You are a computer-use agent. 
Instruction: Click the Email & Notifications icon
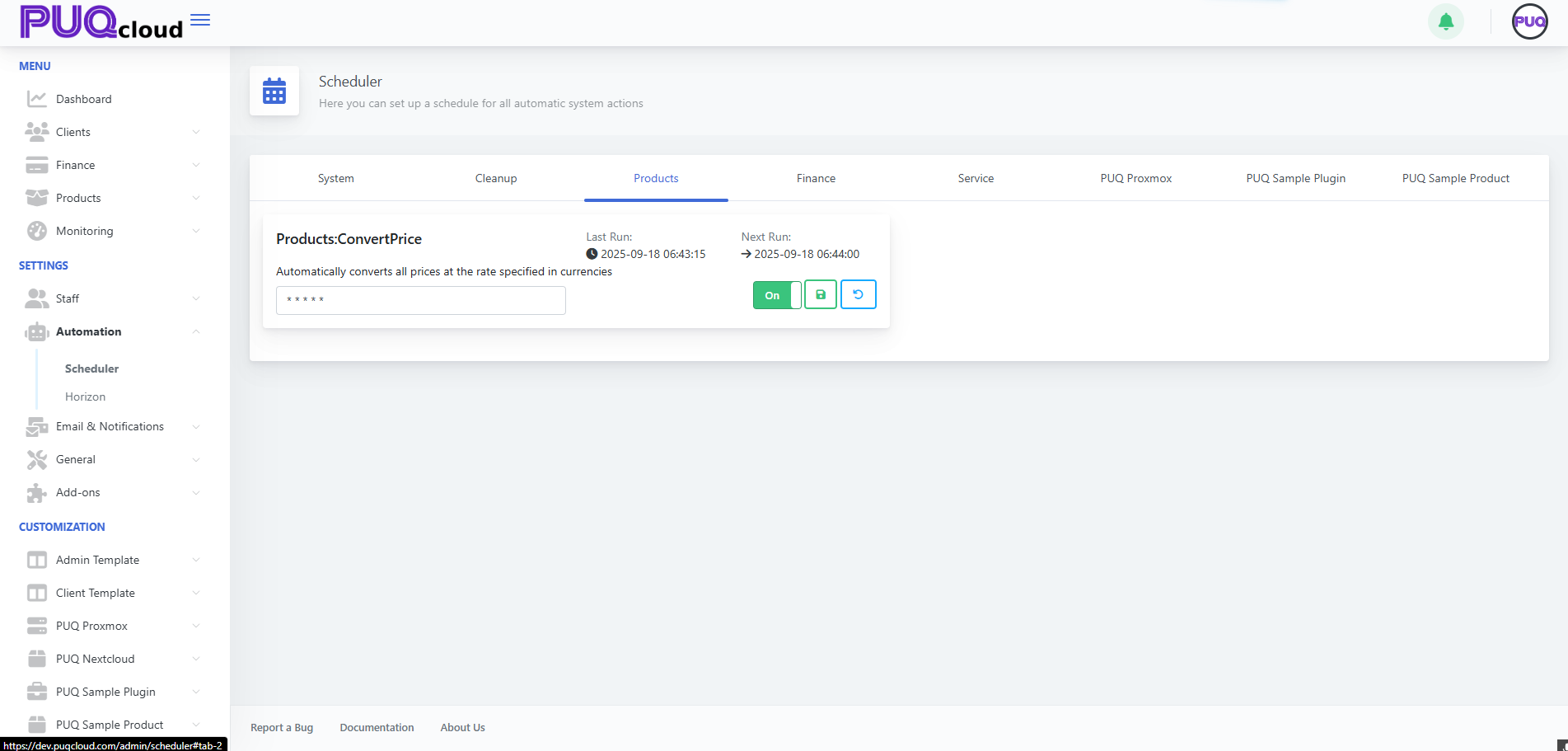point(37,426)
